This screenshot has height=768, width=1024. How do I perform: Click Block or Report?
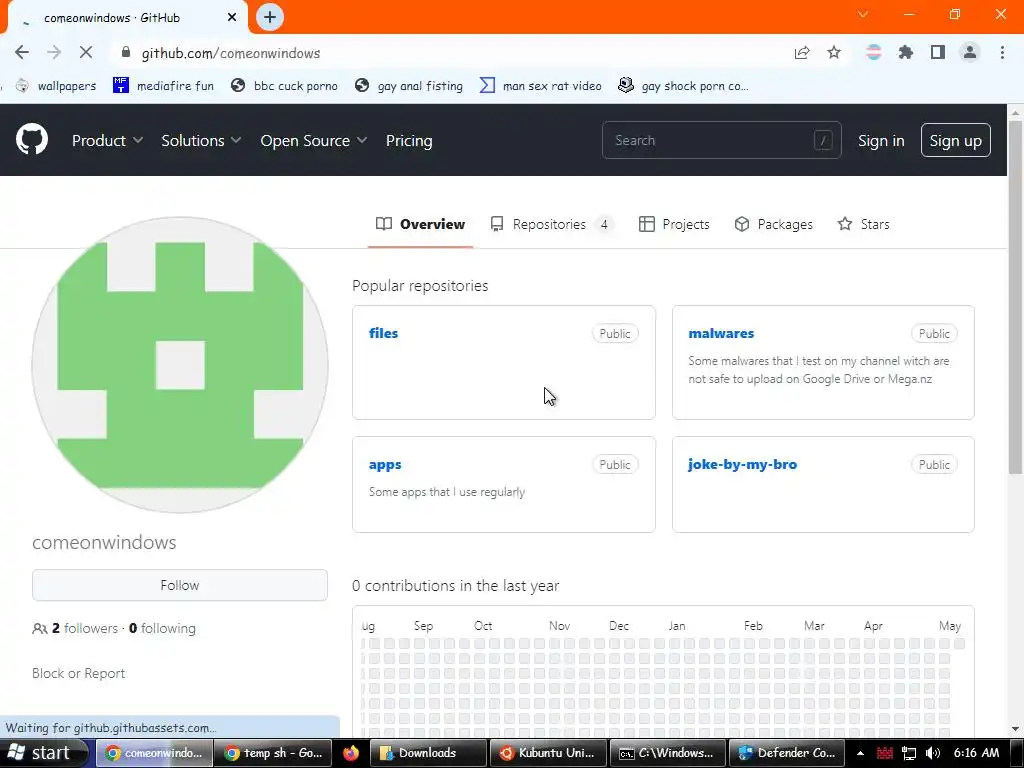(x=78, y=673)
